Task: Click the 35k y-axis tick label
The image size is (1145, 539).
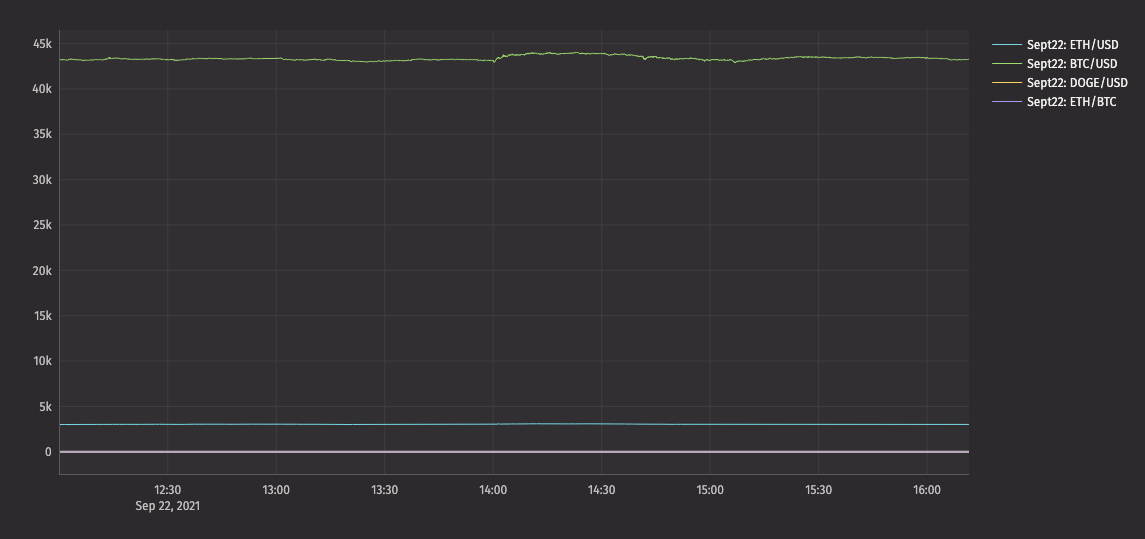Action: pyautogui.click(x=42, y=135)
